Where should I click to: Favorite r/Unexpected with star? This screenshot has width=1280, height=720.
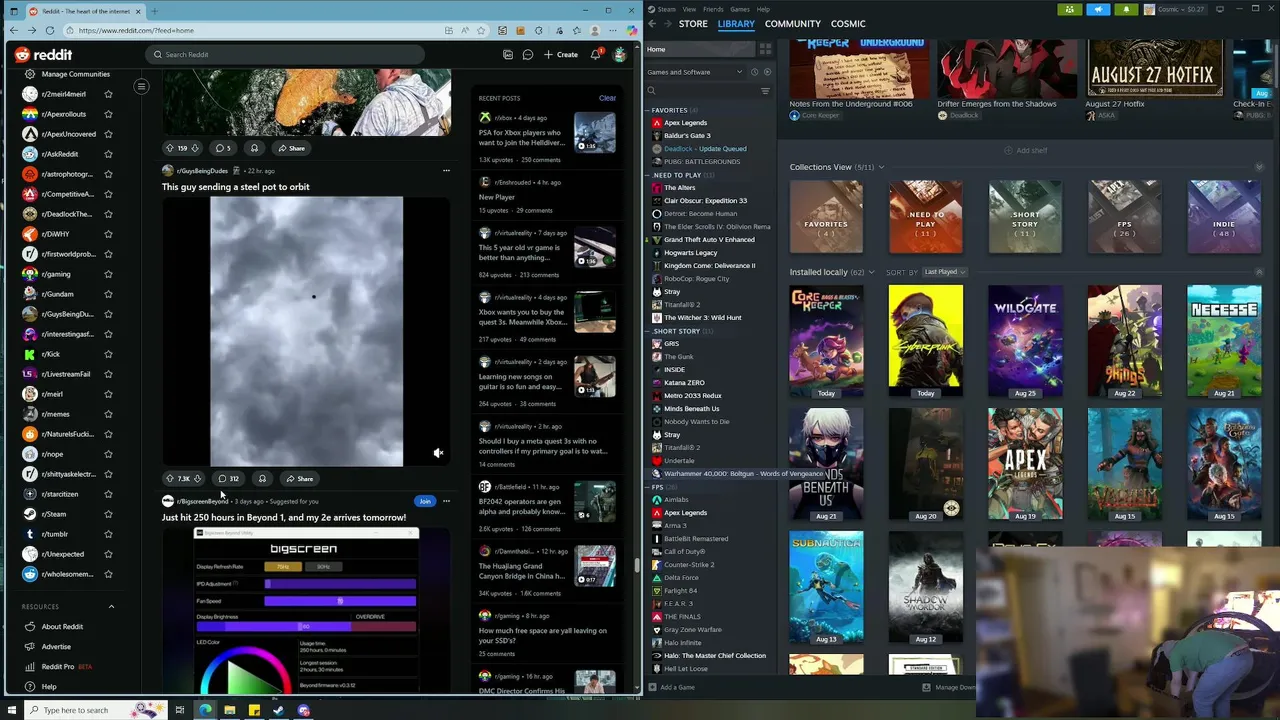pos(108,554)
